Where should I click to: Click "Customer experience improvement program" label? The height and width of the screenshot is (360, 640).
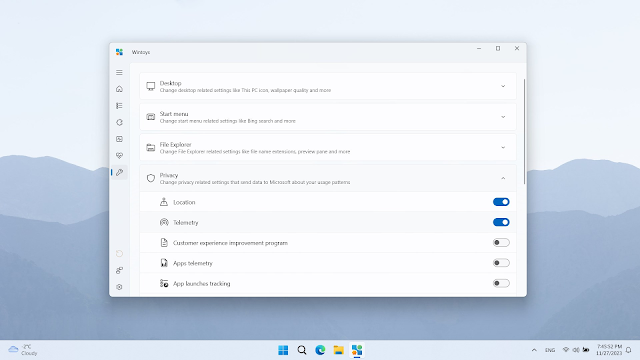click(230, 243)
